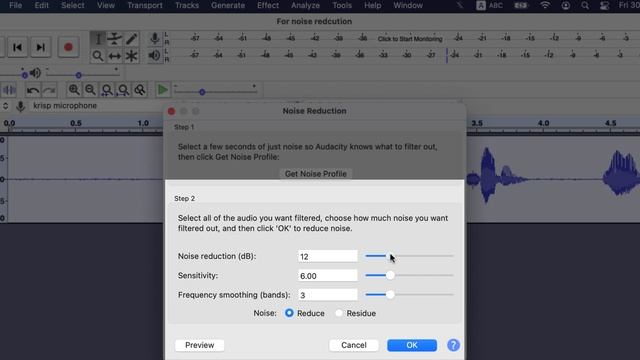
Task: Select the Draw pencil tool
Action: tap(131, 39)
